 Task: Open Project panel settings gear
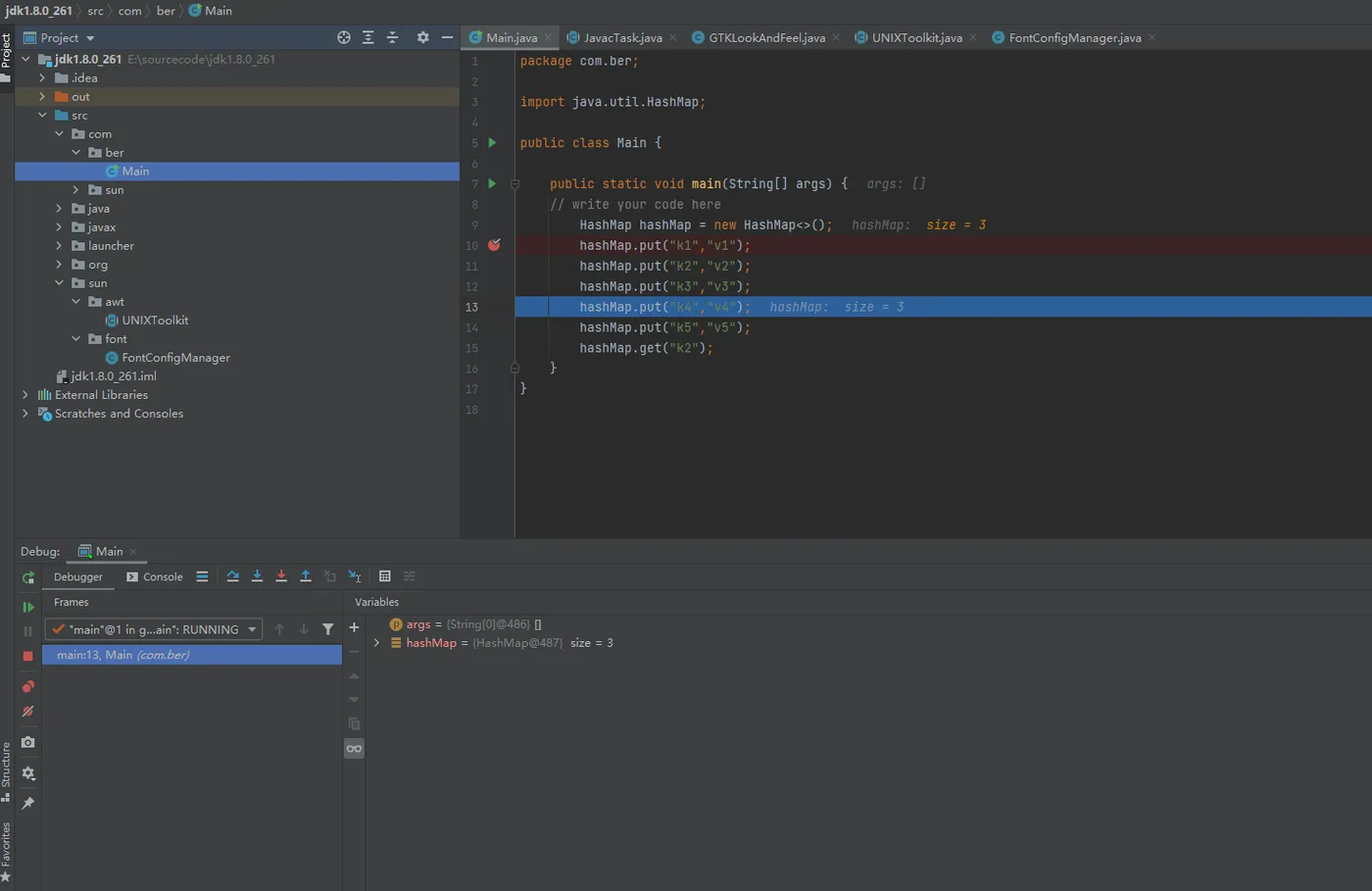tap(423, 37)
